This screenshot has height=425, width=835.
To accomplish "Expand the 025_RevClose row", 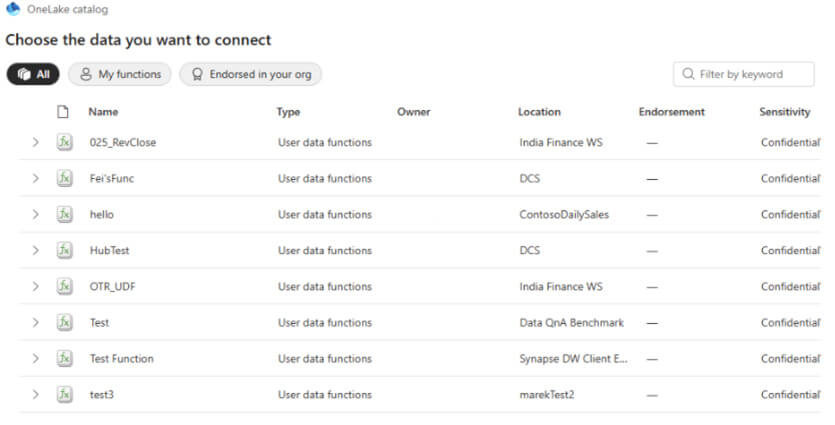I will (x=35, y=143).
